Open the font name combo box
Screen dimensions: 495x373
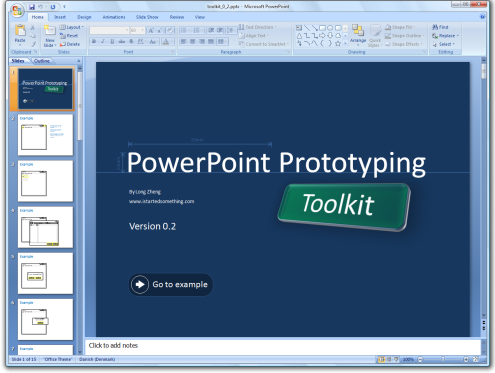[x=109, y=30]
